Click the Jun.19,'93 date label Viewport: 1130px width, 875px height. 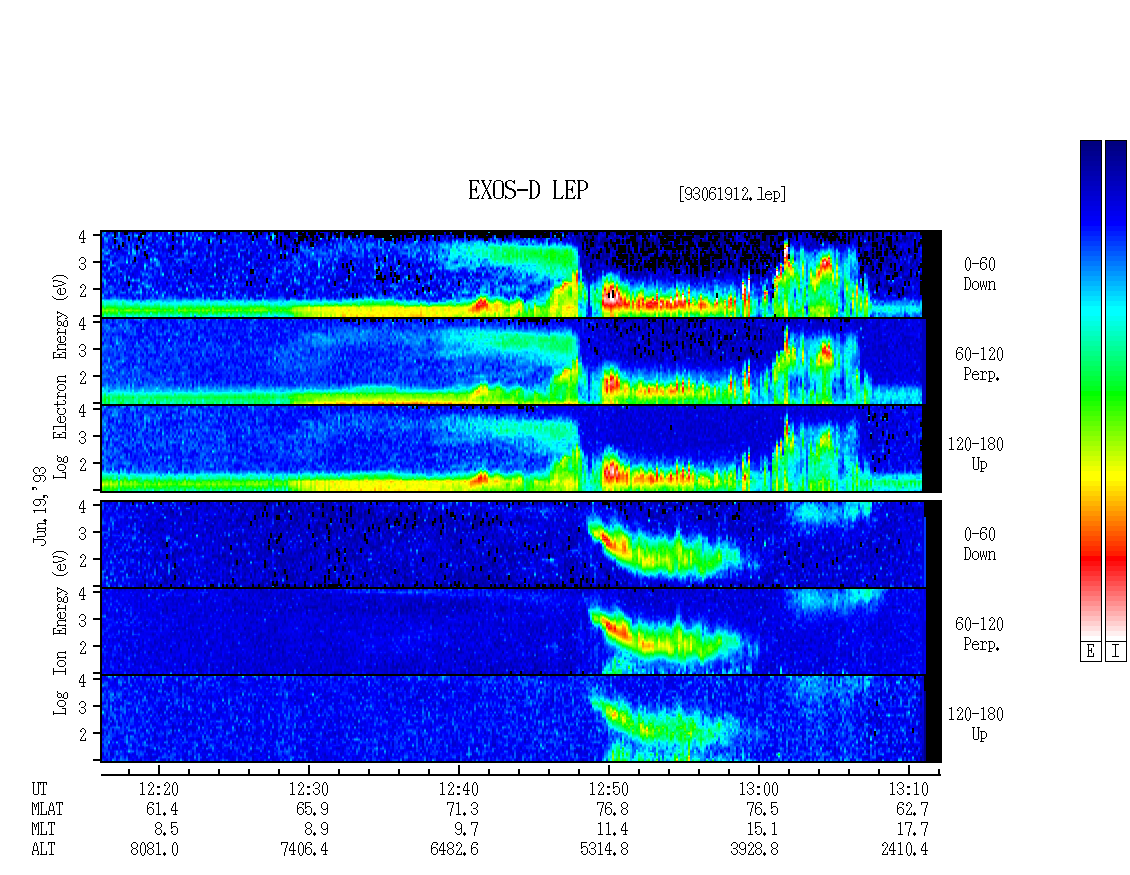coord(40,506)
